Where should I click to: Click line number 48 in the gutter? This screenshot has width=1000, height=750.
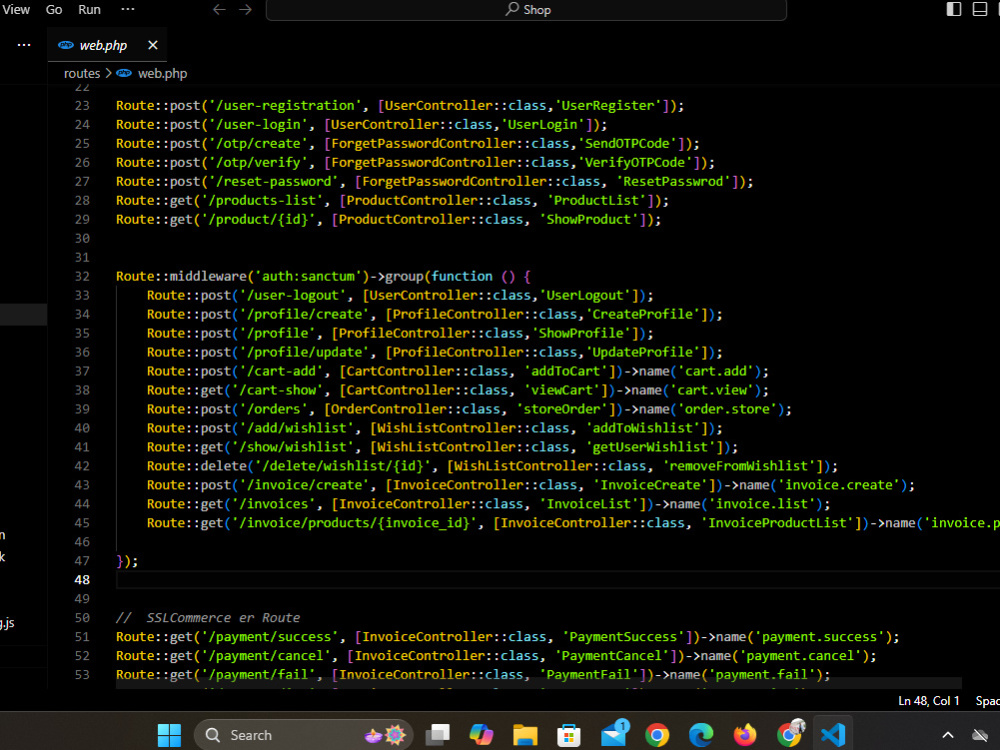click(x=82, y=580)
